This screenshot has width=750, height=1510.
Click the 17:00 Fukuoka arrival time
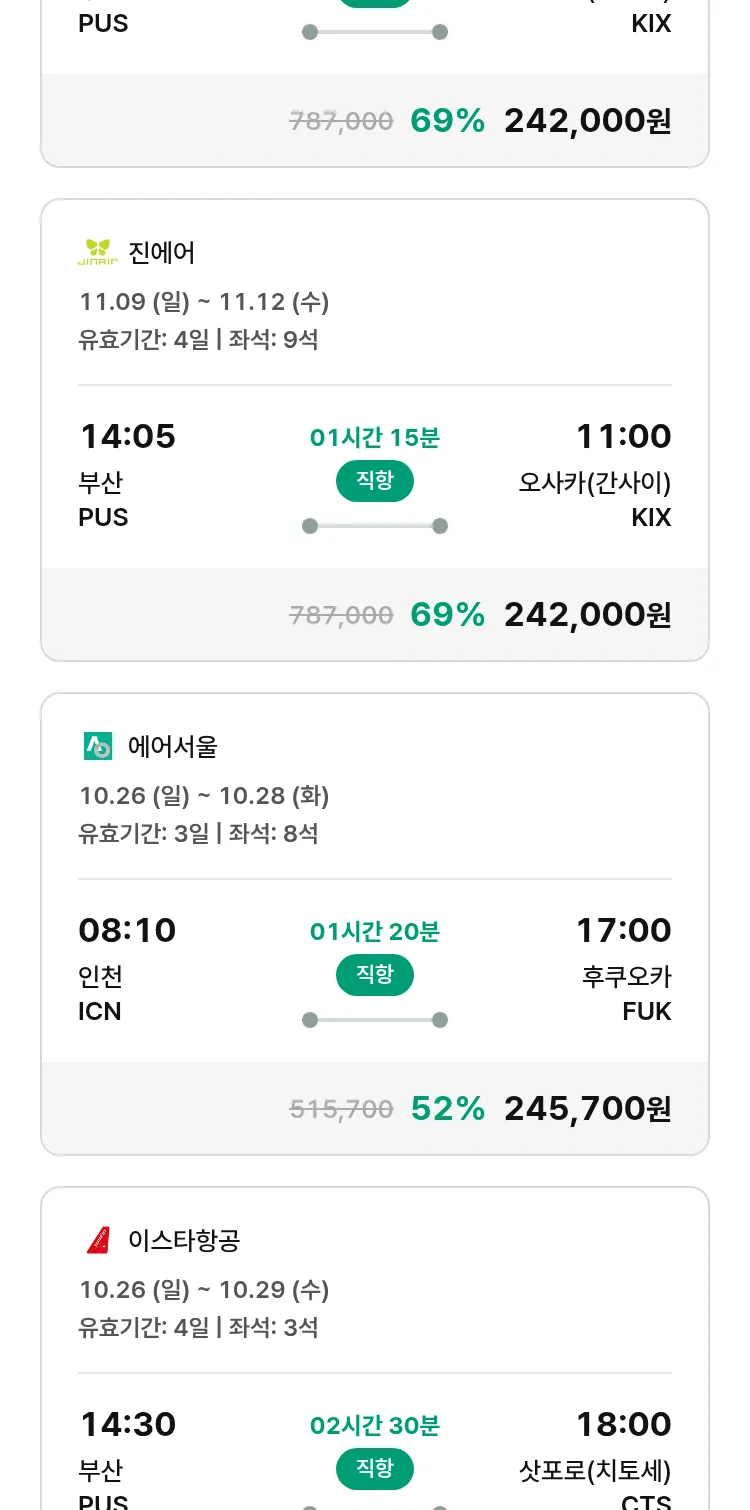pyautogui.click(x=623, y=931)
